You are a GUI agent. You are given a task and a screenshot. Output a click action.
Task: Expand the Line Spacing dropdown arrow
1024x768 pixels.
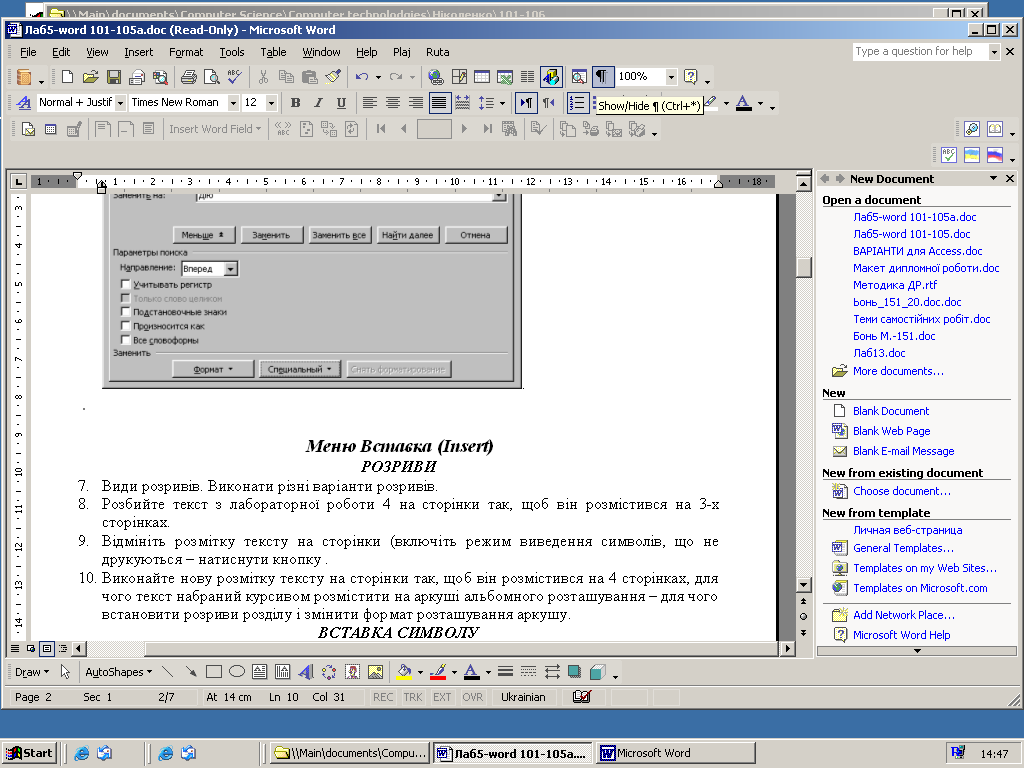[502, 103]
